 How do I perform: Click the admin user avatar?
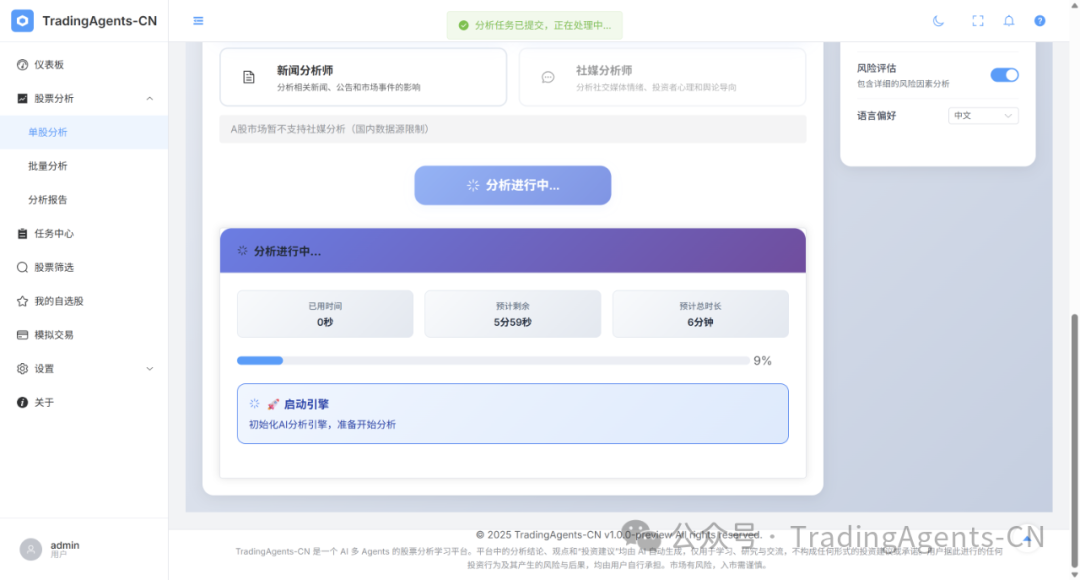point(31,549)
